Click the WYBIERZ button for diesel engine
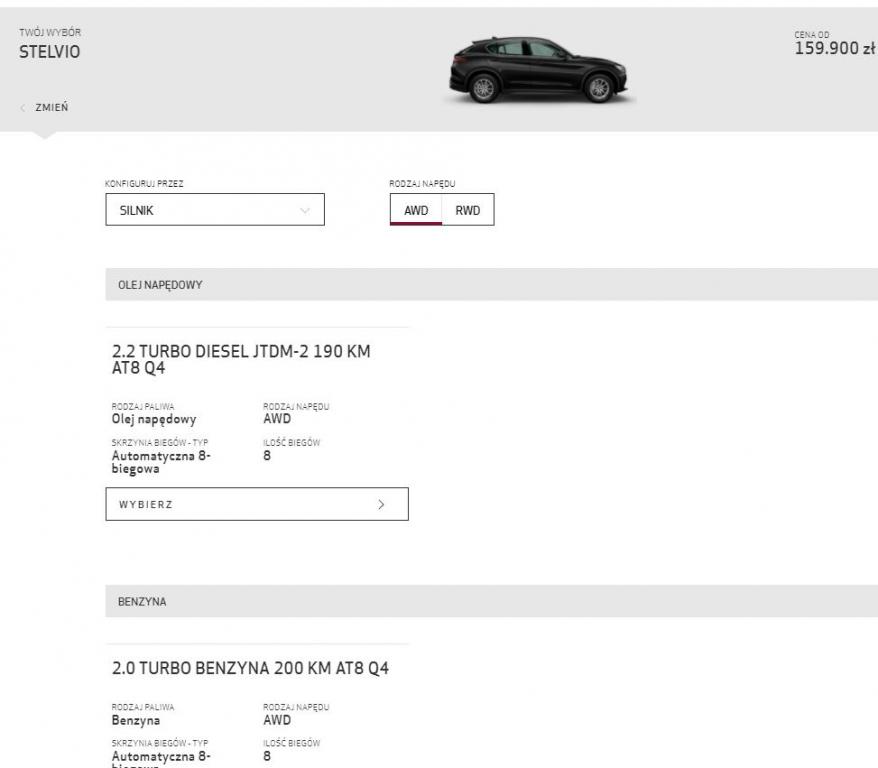Viewport: 878px width, 768px height. point(257,504)
